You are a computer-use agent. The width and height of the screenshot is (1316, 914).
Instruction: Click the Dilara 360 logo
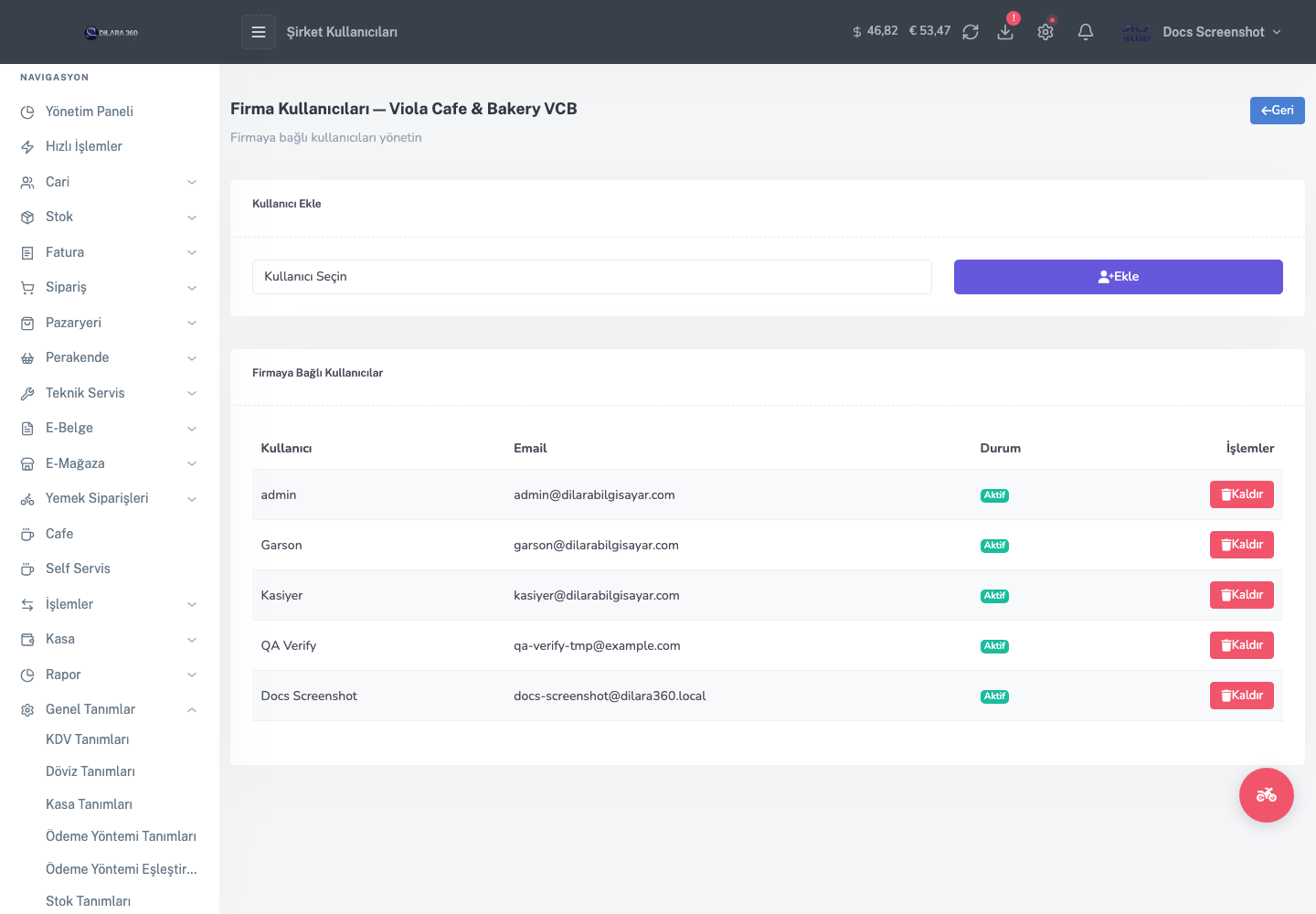point(111,33)
